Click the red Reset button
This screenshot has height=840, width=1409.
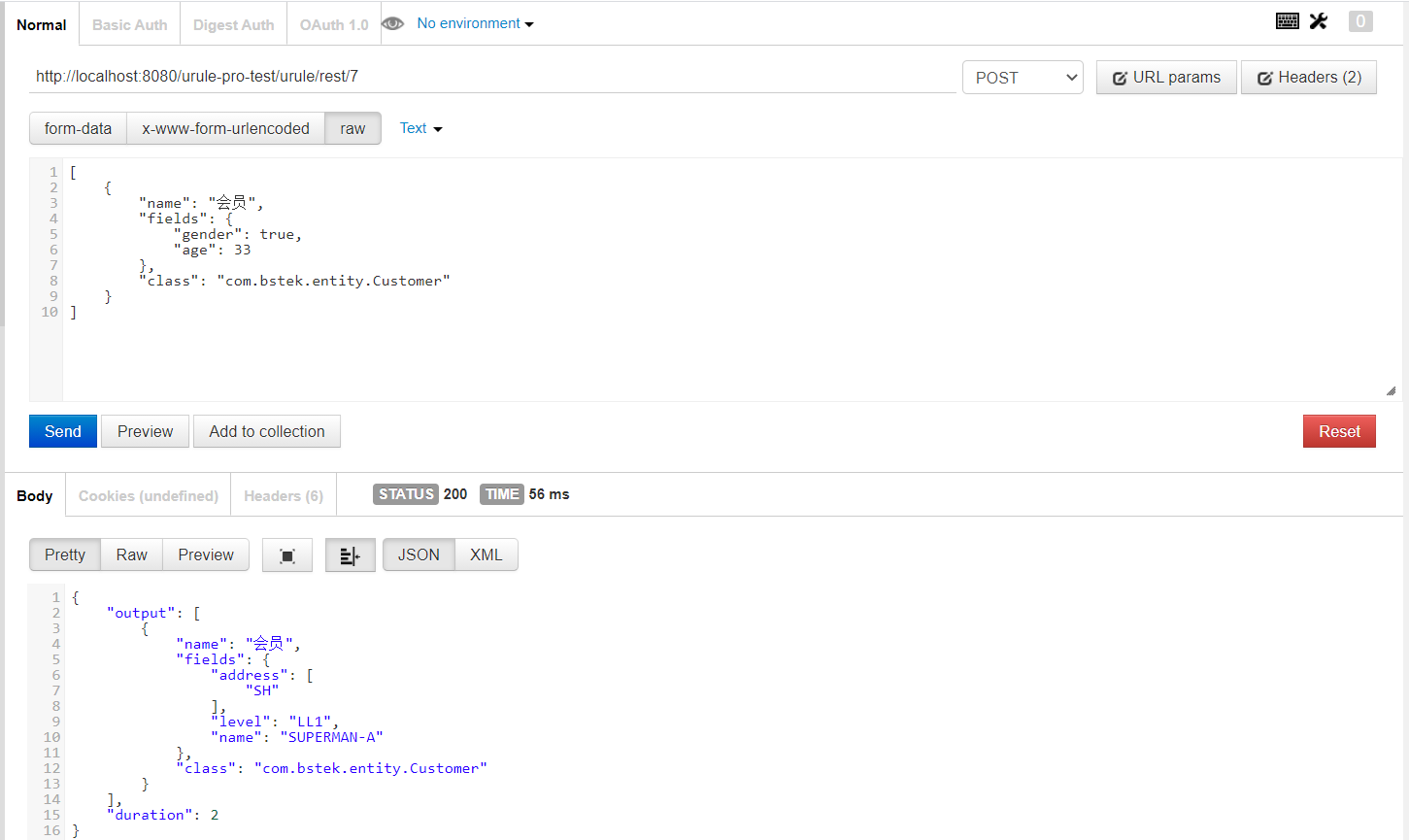pos(1338,431)
